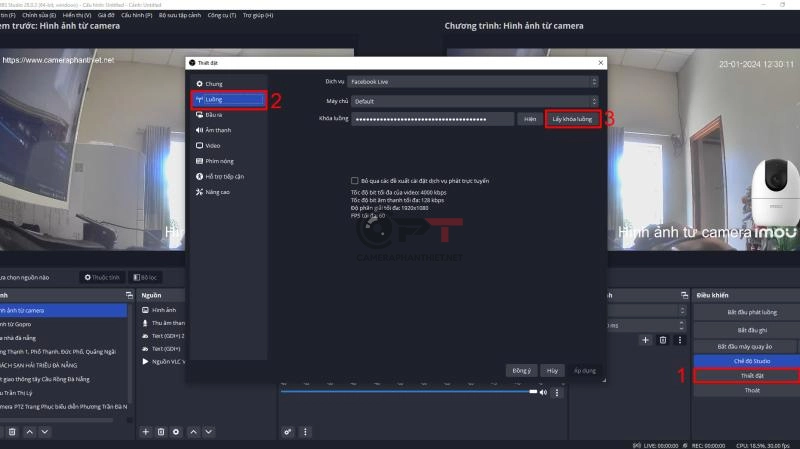Open source properties gear in Nguồn toolbar
The width and height of the screenshot is (800, 449).
coord(176,432)
